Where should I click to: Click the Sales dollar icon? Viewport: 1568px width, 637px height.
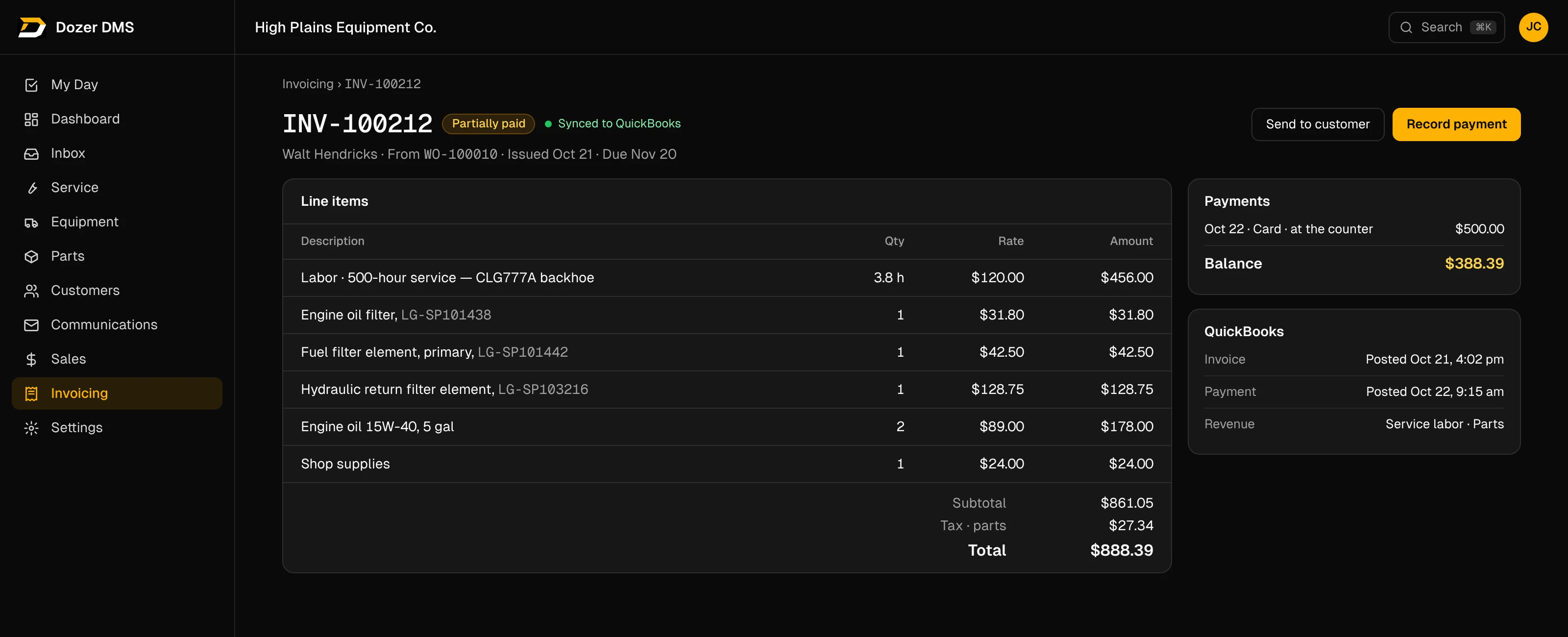pyautogui.click(x=31, y=359)
